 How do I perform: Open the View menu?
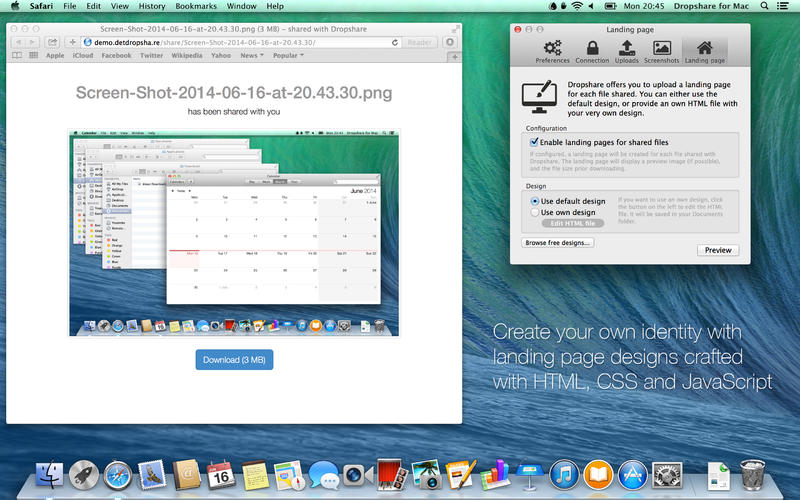(120, 6)
